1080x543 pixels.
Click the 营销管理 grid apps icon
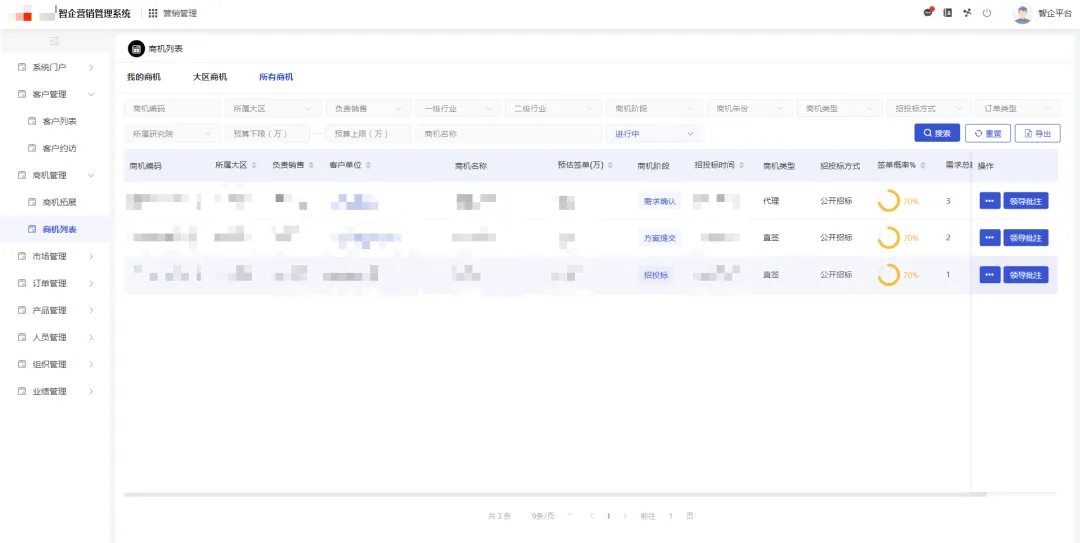(153, 13)
